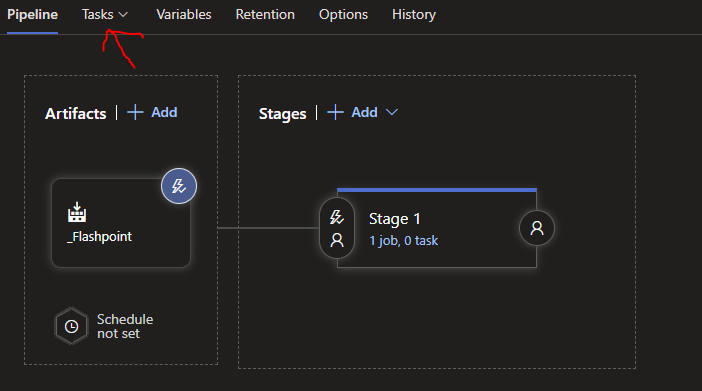Open Stage 1 post-deployment conditions person icon
The height and width of the screenshot is (391, 702).
click(537, 228)
